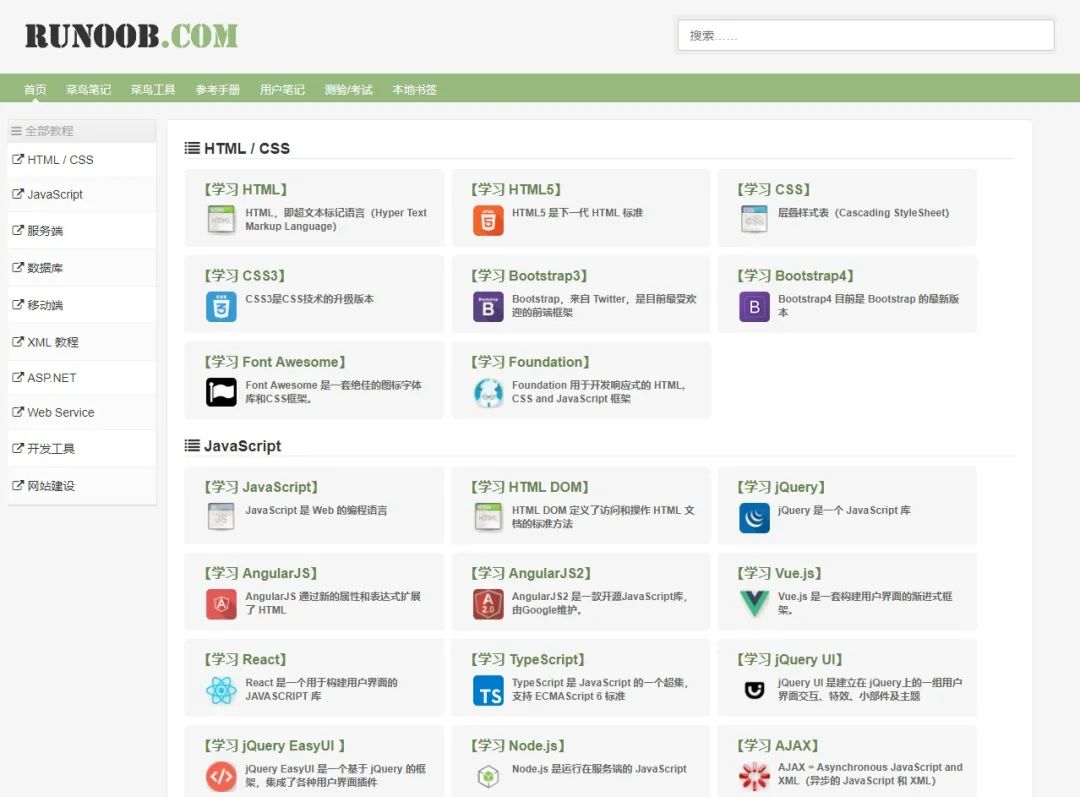Select 网站建设 in the sidebar

(82, 486)
